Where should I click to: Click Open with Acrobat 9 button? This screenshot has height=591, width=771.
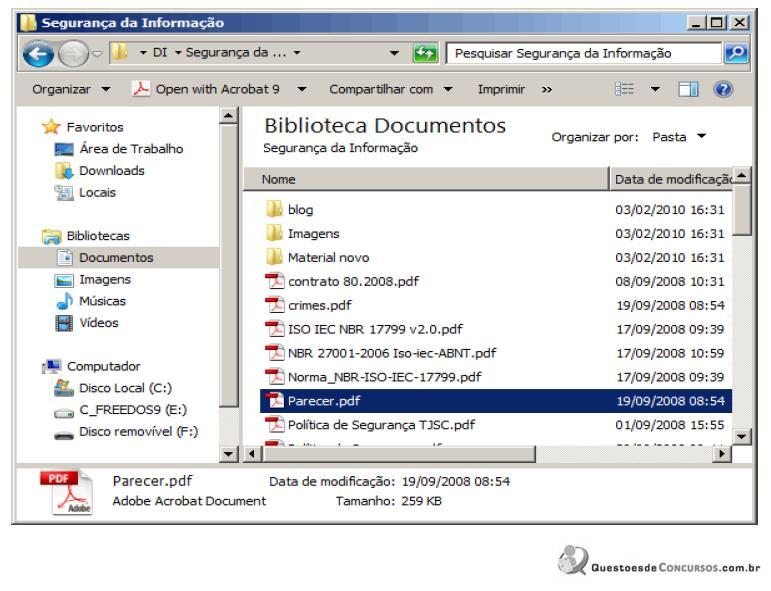point(217,89)
